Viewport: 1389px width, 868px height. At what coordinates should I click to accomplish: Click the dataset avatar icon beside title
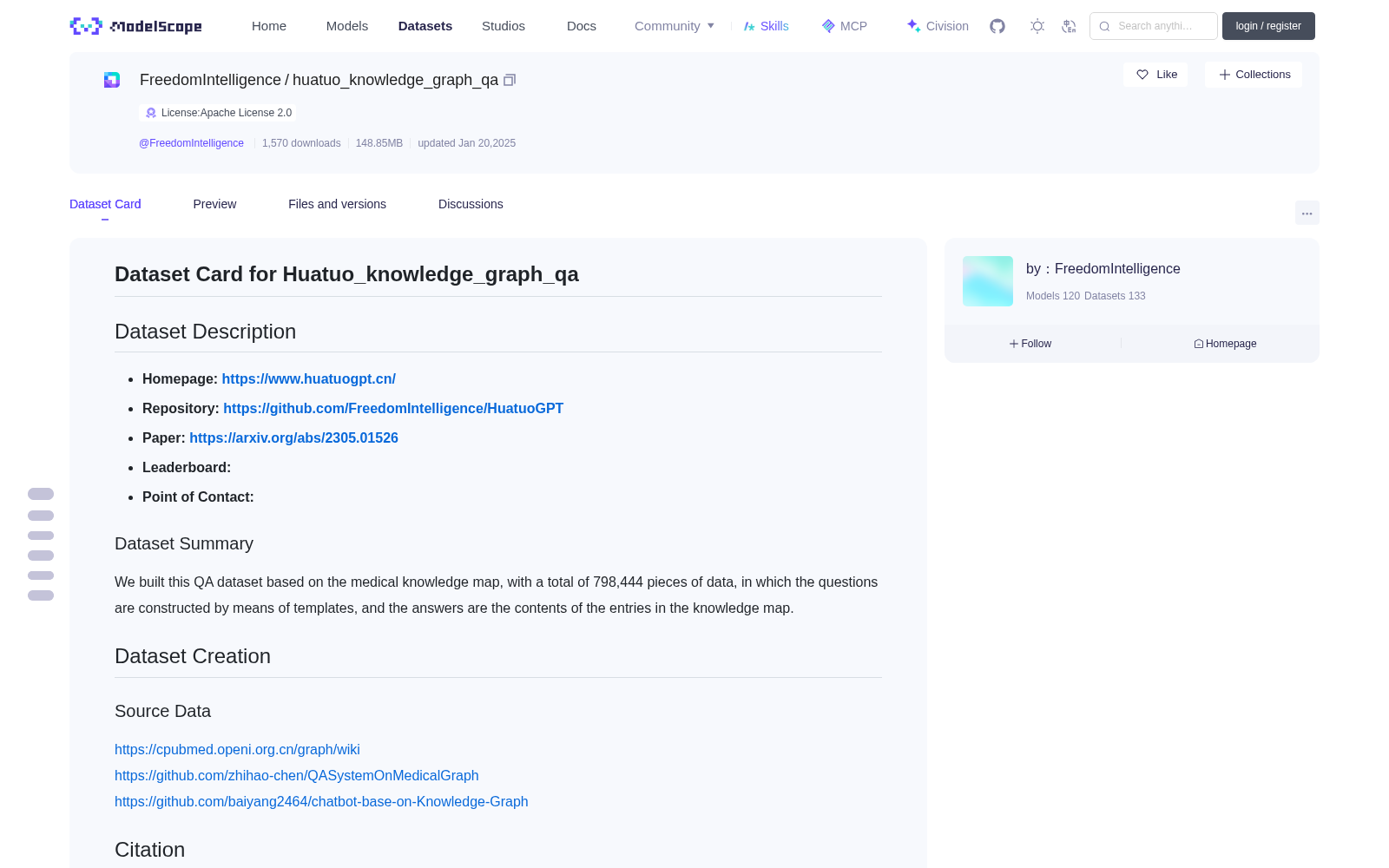pyautogui.click(x=112, y=80)
